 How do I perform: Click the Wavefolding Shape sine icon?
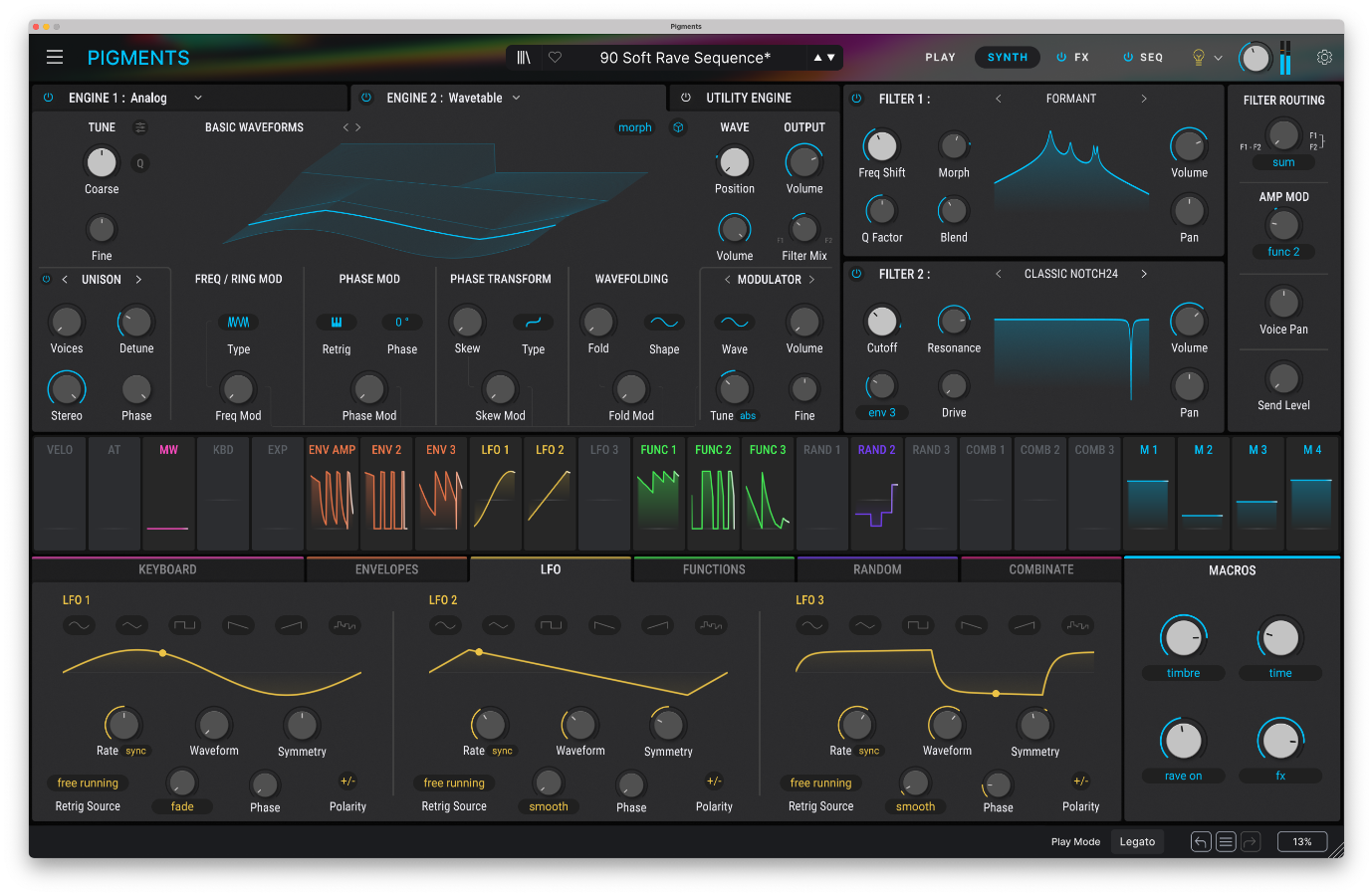click(664, 323)
